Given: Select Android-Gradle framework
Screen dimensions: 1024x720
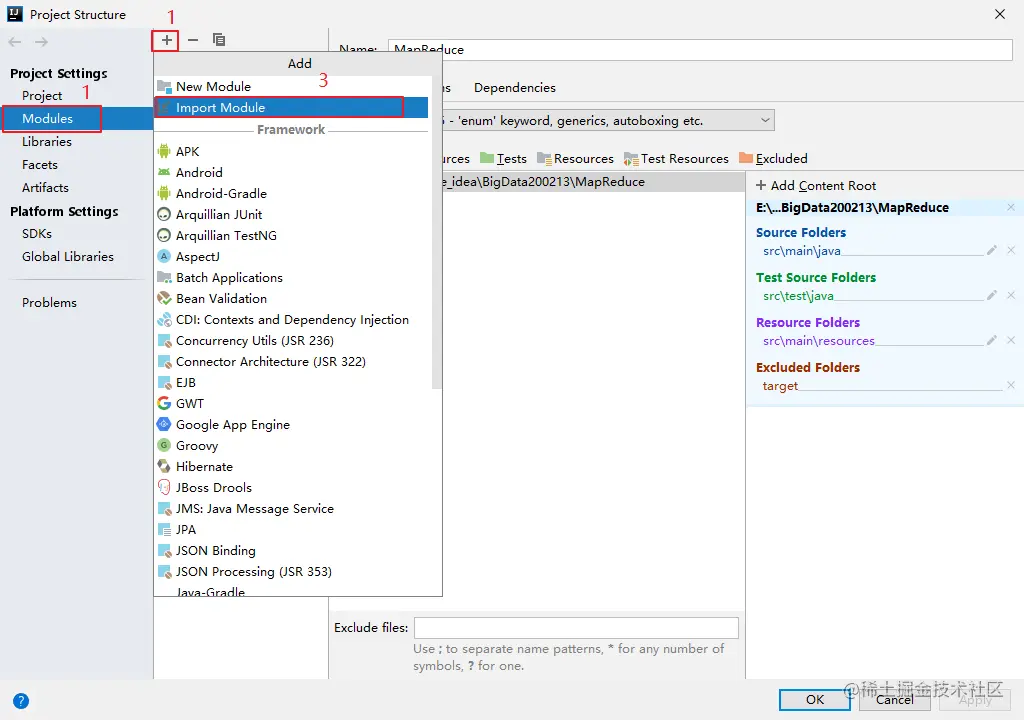Looking at the screenshot, I should (x=293, y=193).
